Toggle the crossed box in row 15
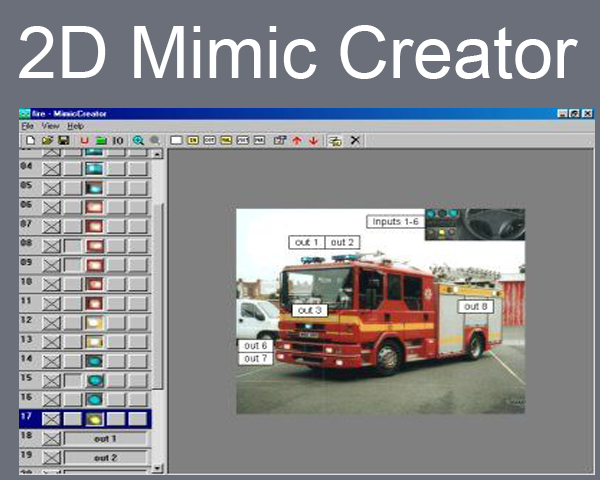 [x=52, y=380]
